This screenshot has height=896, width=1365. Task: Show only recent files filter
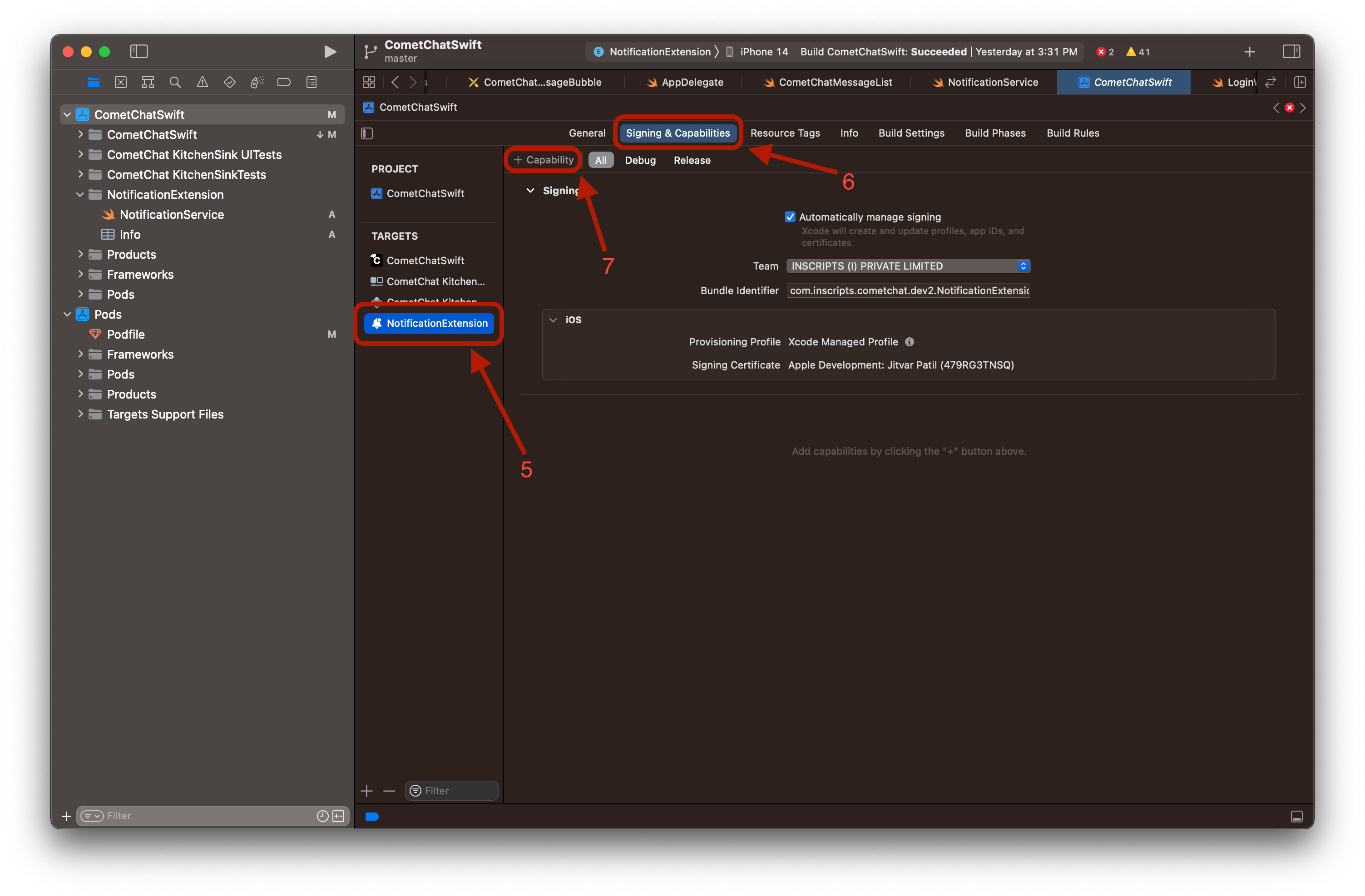pyautogui.click(x=323, y=816)
